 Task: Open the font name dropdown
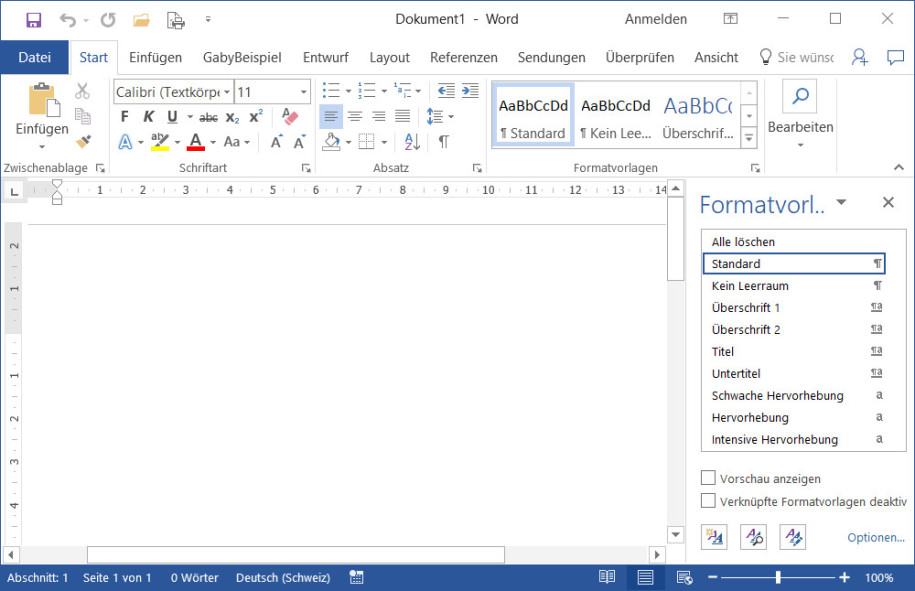pyautogui.click(x=227, y=92)
